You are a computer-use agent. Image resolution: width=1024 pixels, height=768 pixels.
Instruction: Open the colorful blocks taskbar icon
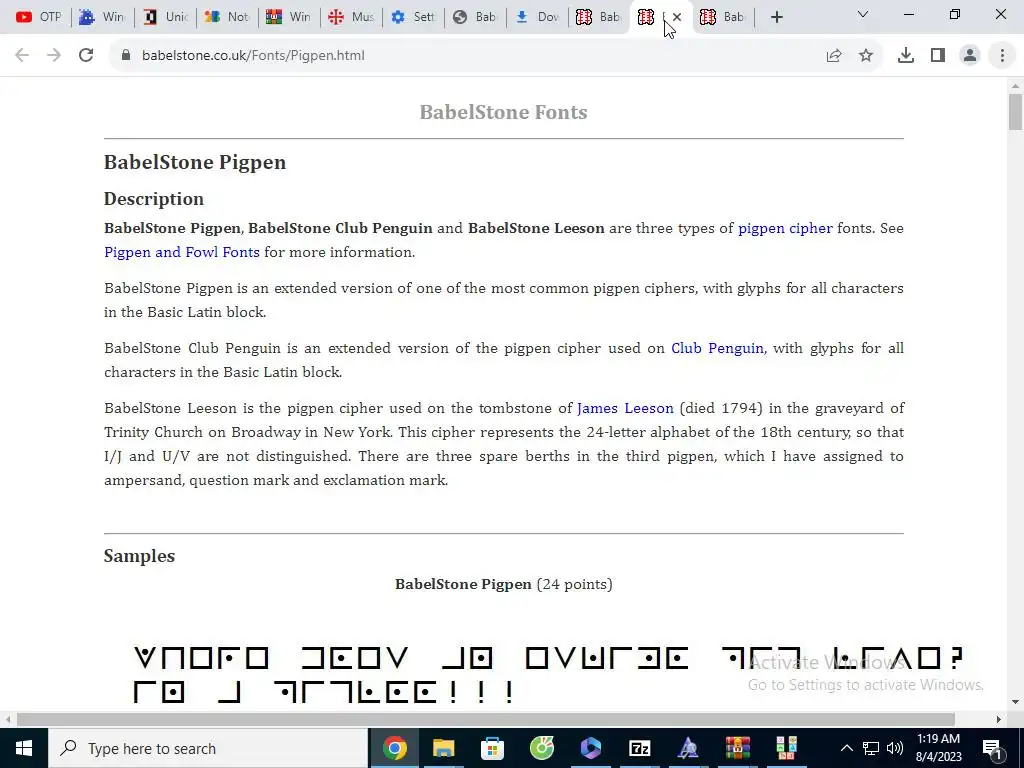point(786,748)
